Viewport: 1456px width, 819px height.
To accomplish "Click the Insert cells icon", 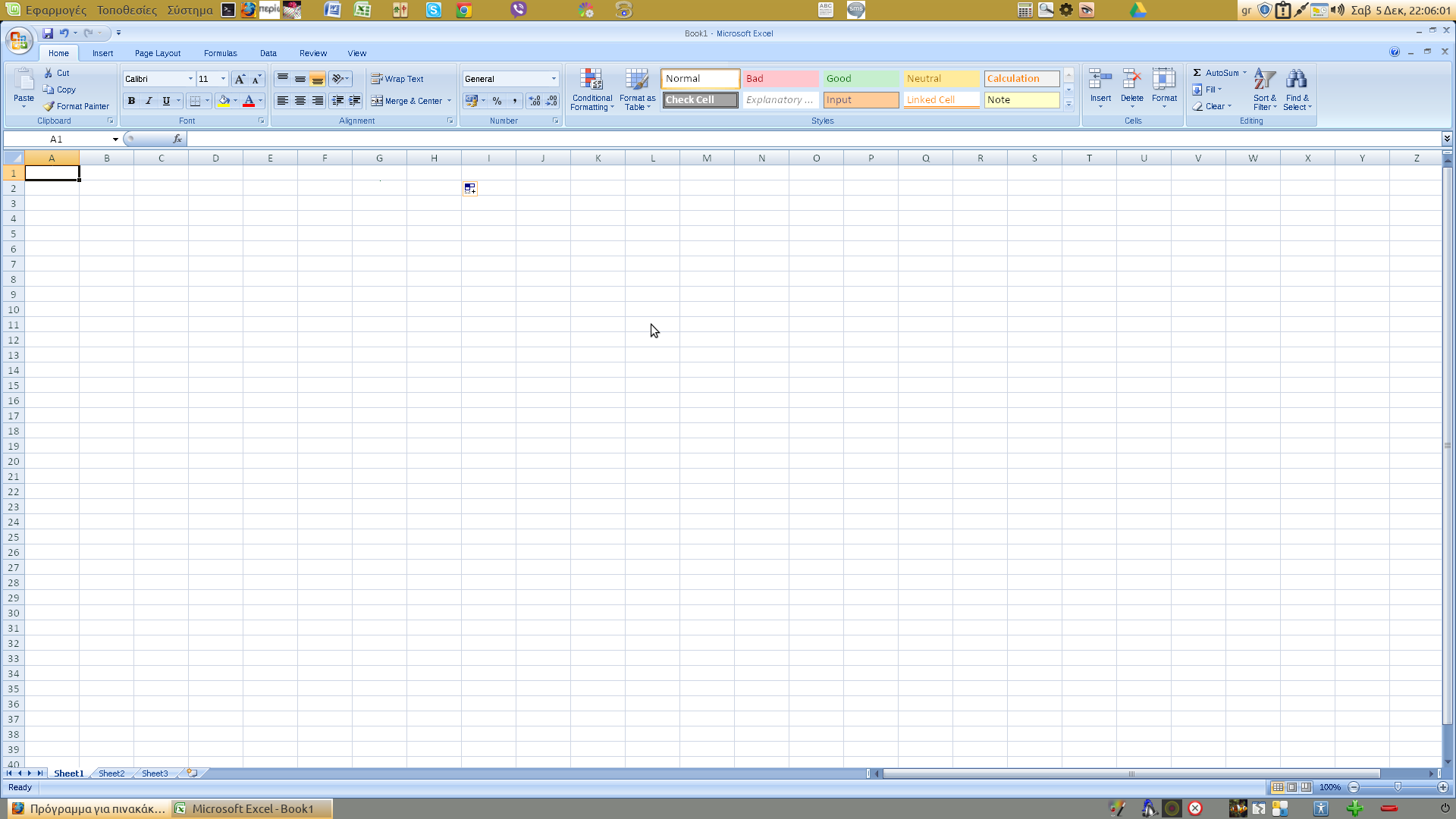I will (x=1100, y=80).
